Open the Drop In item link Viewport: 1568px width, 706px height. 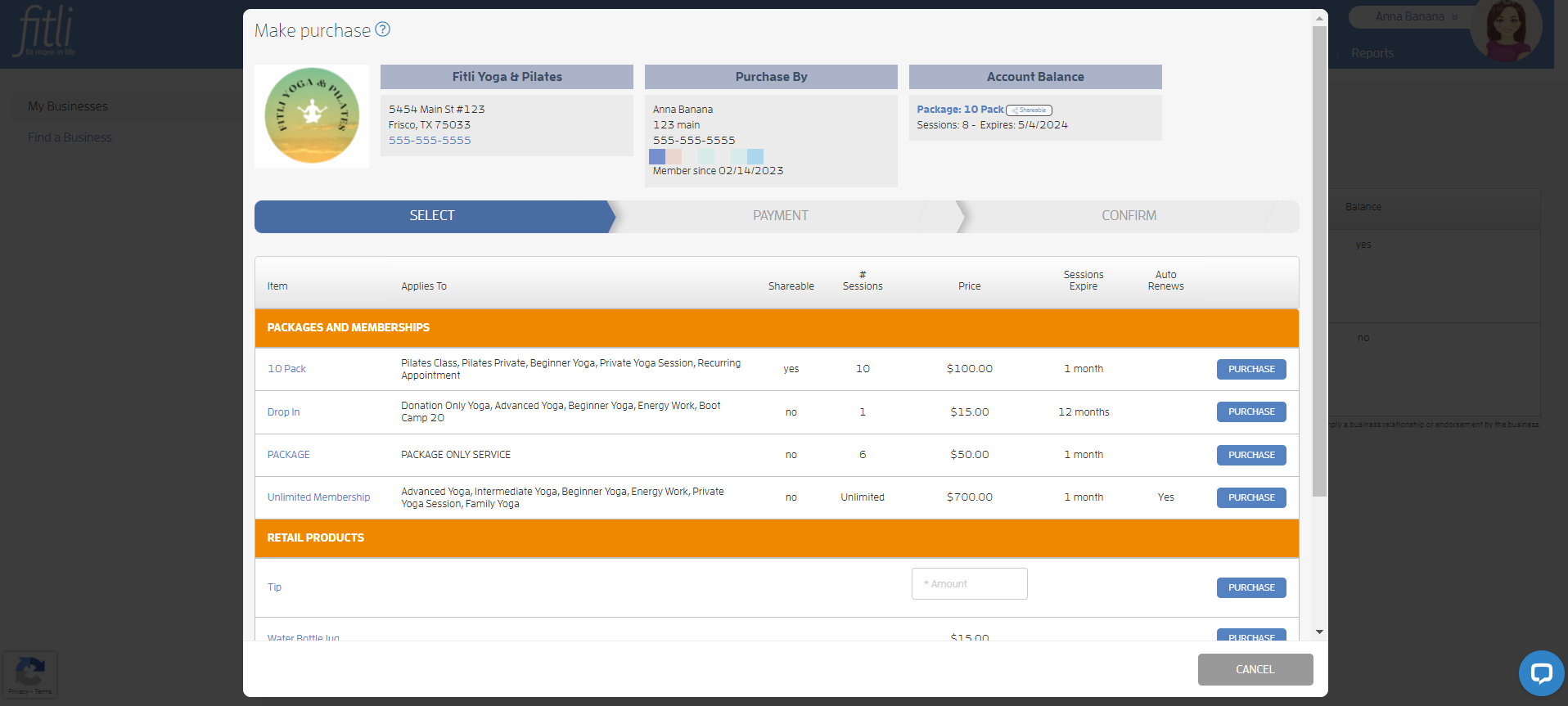pos(283,412)
